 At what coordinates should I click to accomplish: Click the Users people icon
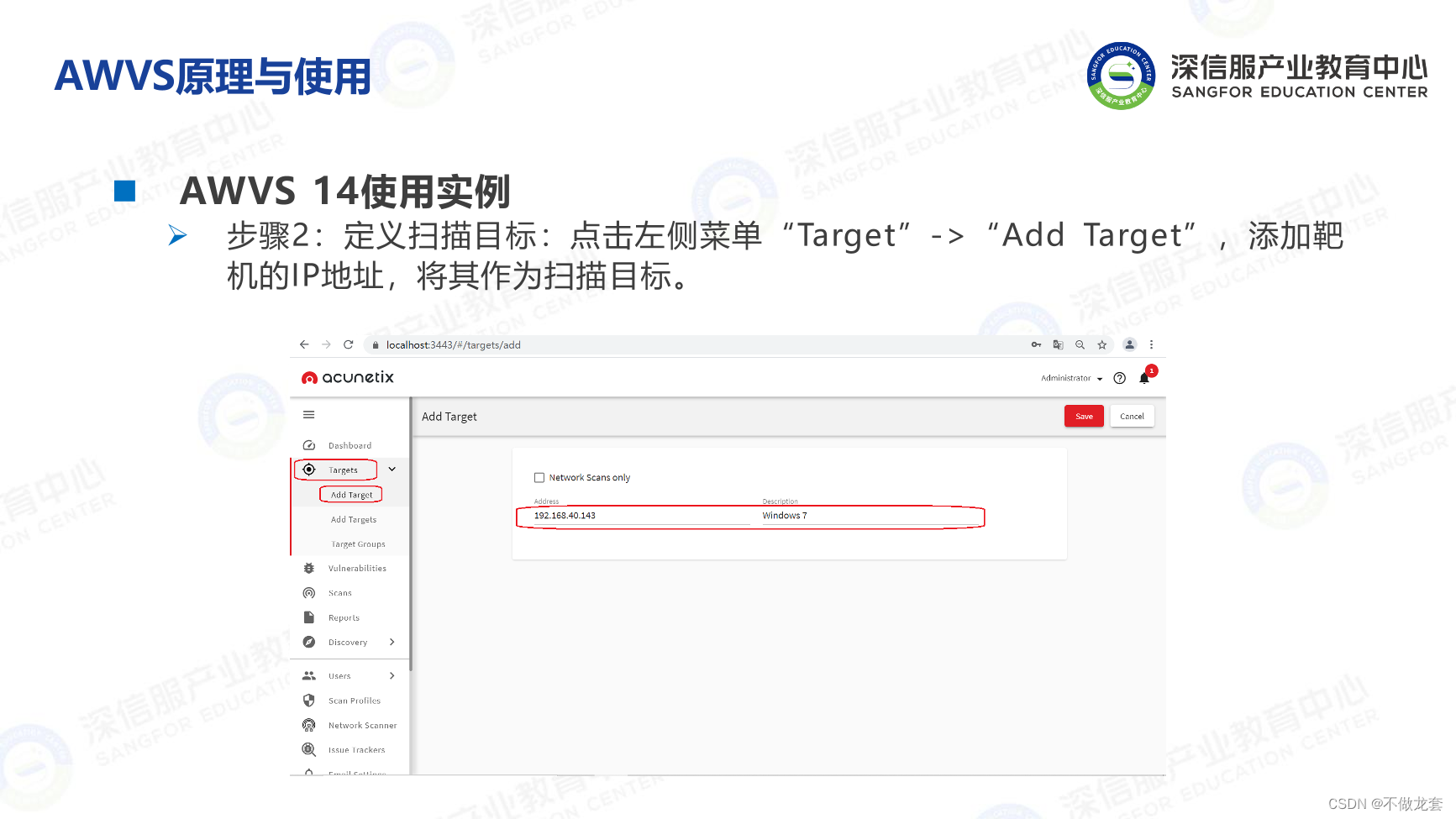coord(308,675)
